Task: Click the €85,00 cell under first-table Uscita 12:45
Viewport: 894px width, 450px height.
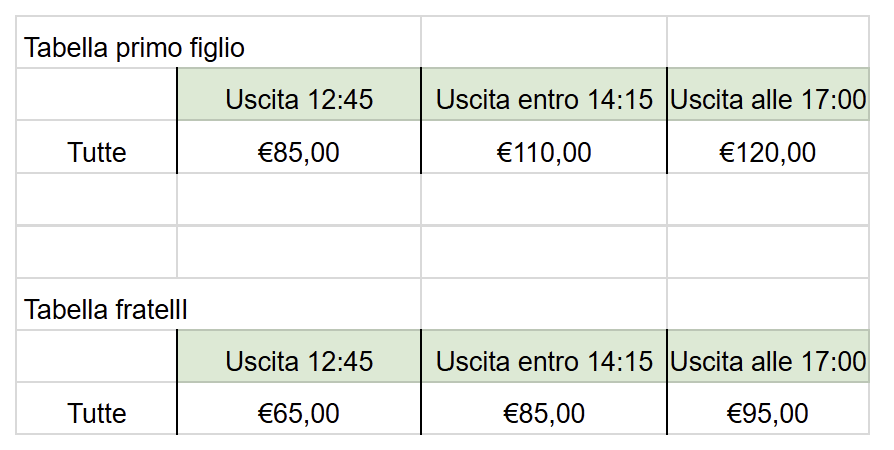Action: pos(299,152)
